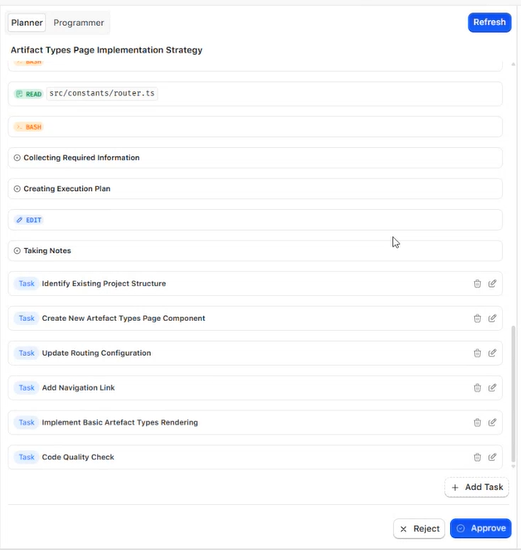Edit the Code Quality Check task
Screen dimensions: 521x550
[x=492, y=457]
